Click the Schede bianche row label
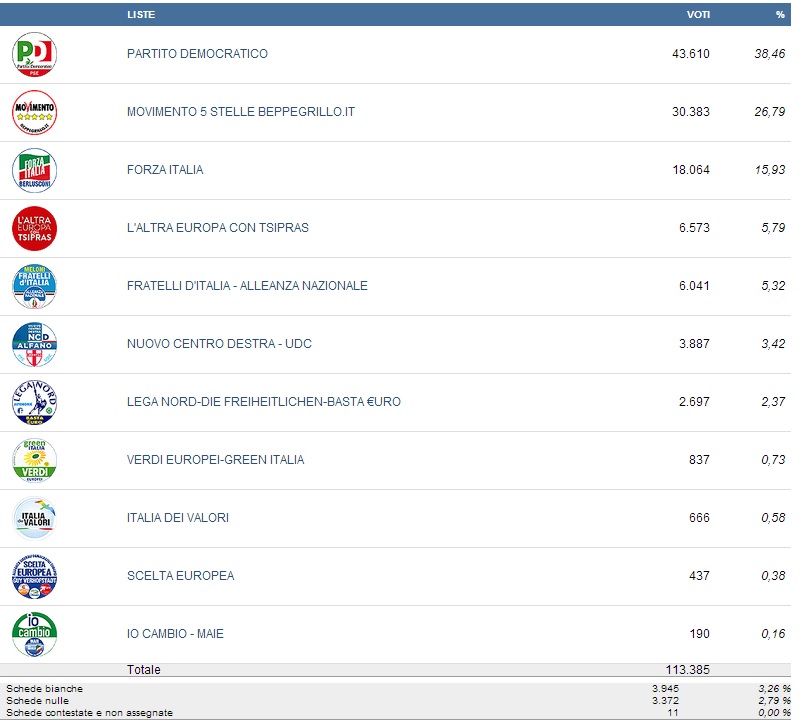The image size is (808, 723). [45, 689]
